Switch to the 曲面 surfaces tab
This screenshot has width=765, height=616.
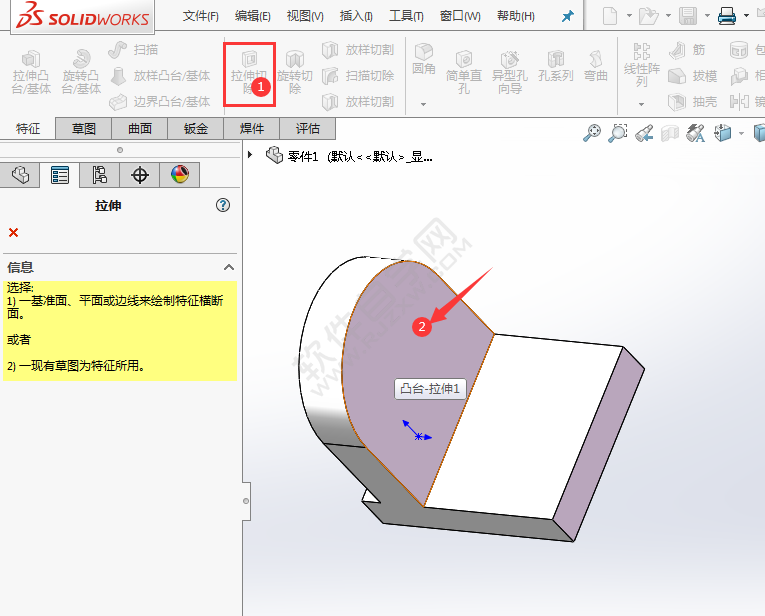coord(140,129)
